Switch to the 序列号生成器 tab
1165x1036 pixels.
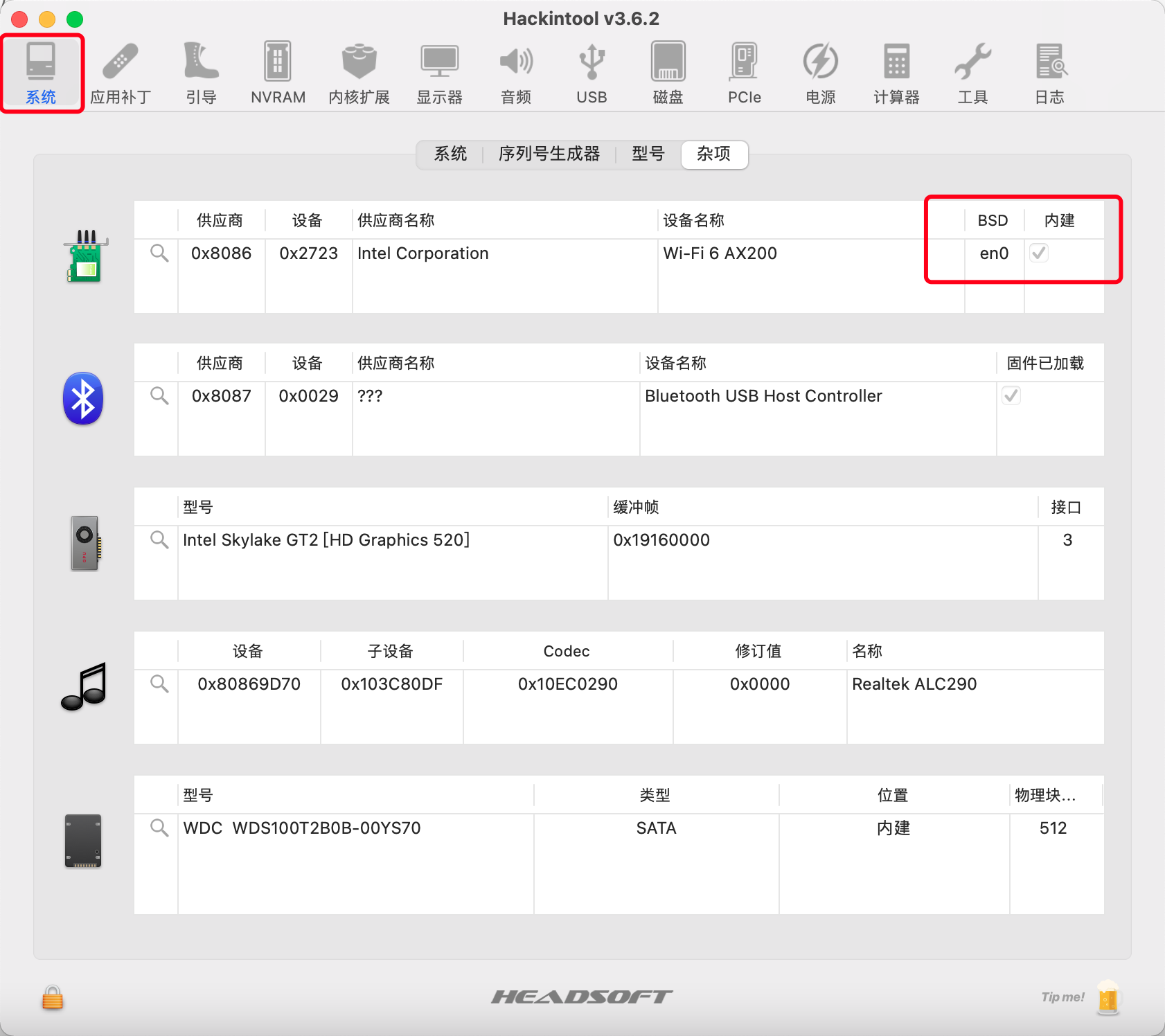point(549,154)
